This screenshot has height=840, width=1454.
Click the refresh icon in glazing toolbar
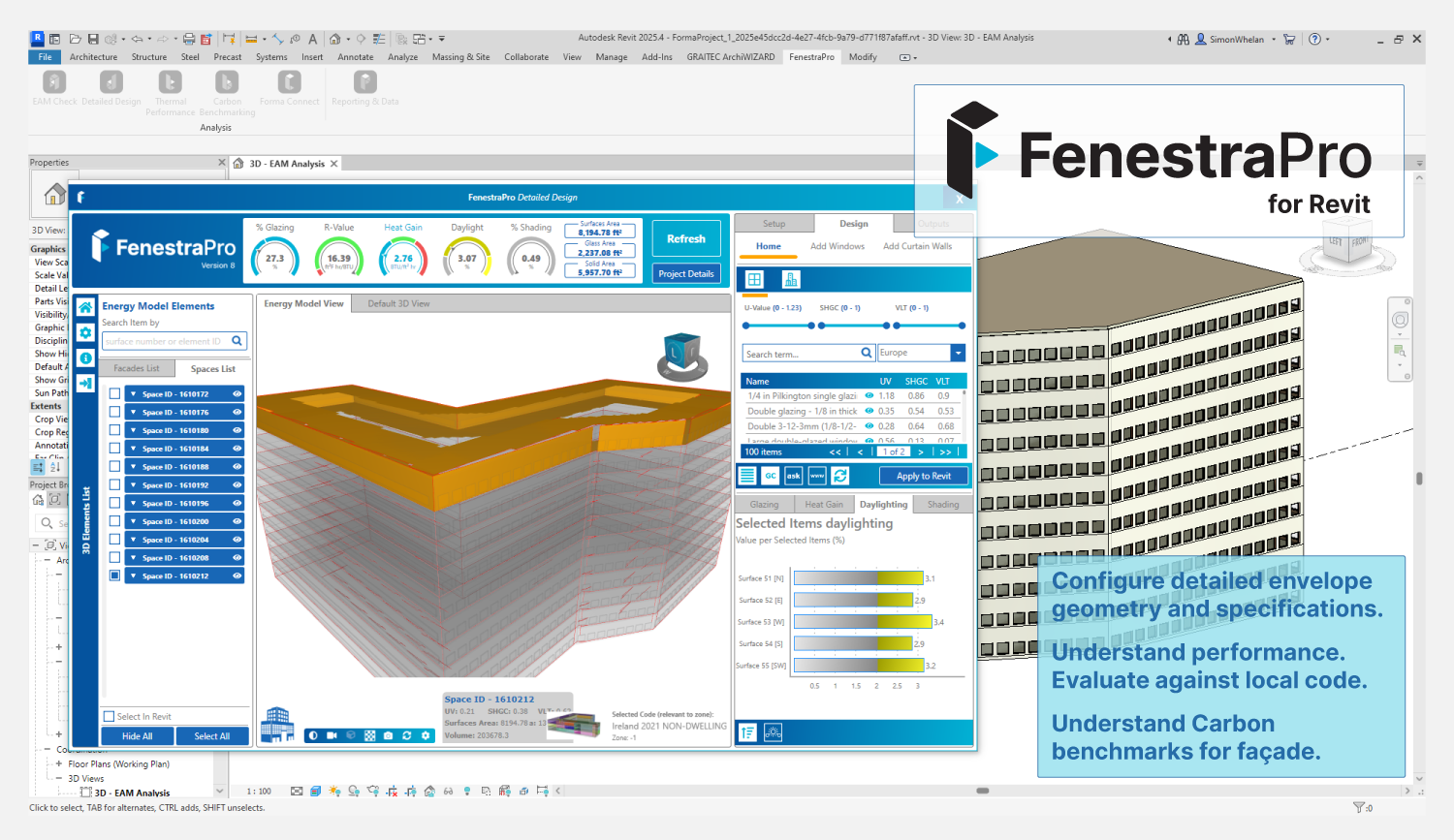(x=840, y=476)
